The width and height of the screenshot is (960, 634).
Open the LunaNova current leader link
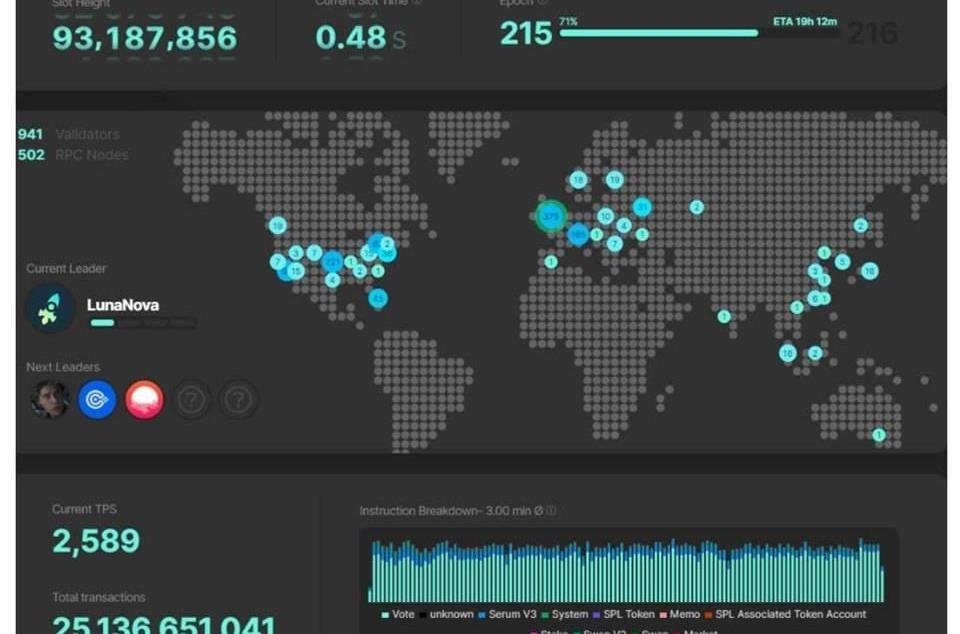click(123, 305)
